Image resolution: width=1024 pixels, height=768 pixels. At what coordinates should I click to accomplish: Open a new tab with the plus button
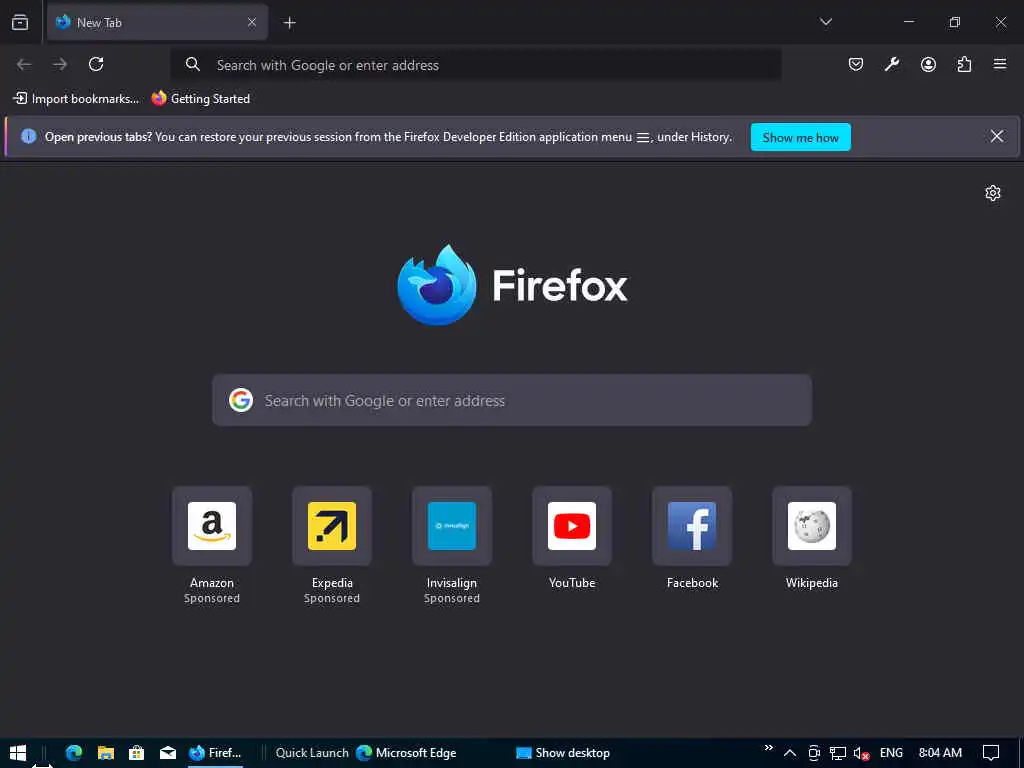pos(289,23)
